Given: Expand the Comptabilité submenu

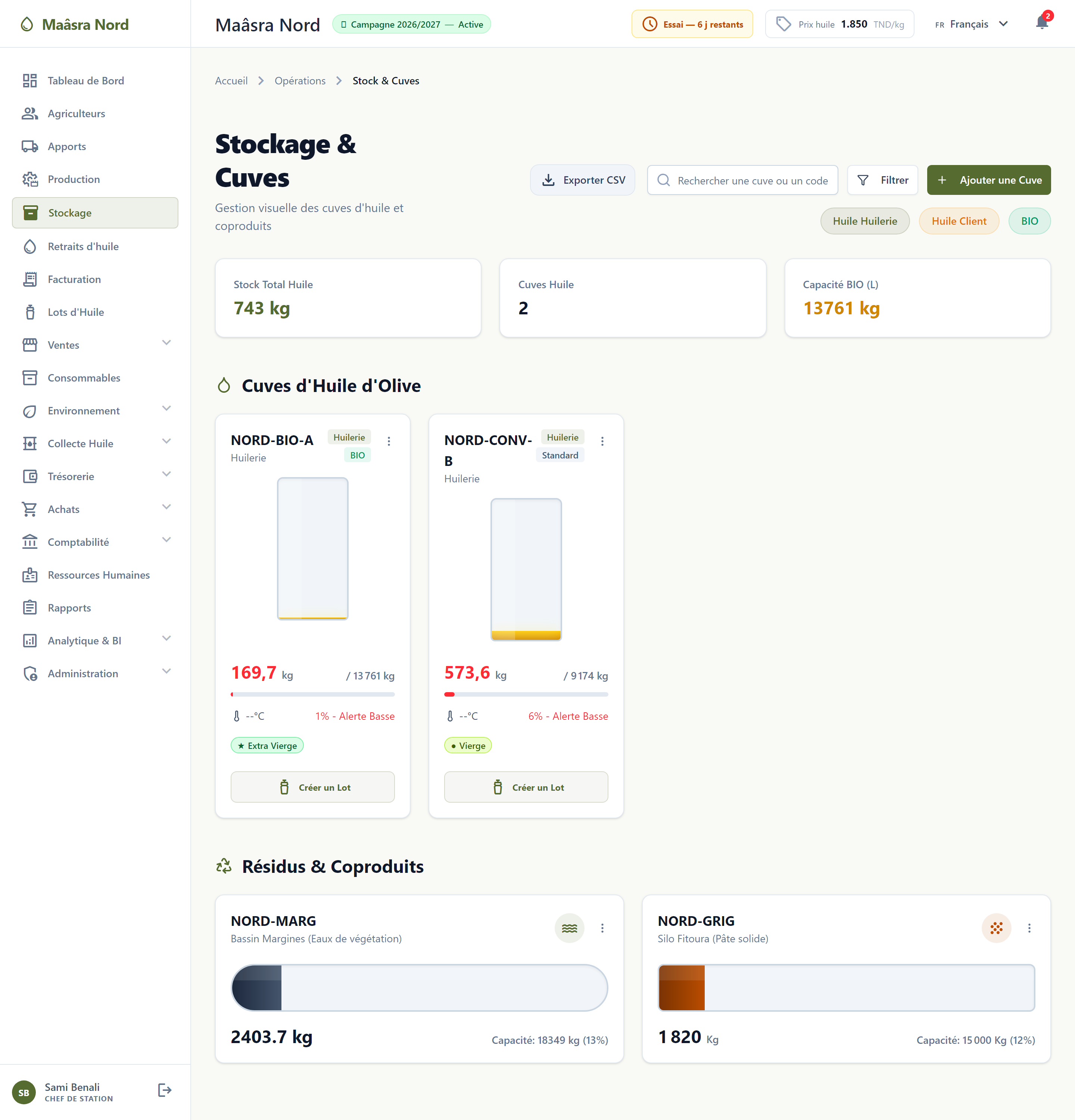Looking at the screenshot, I should (166, 540).
